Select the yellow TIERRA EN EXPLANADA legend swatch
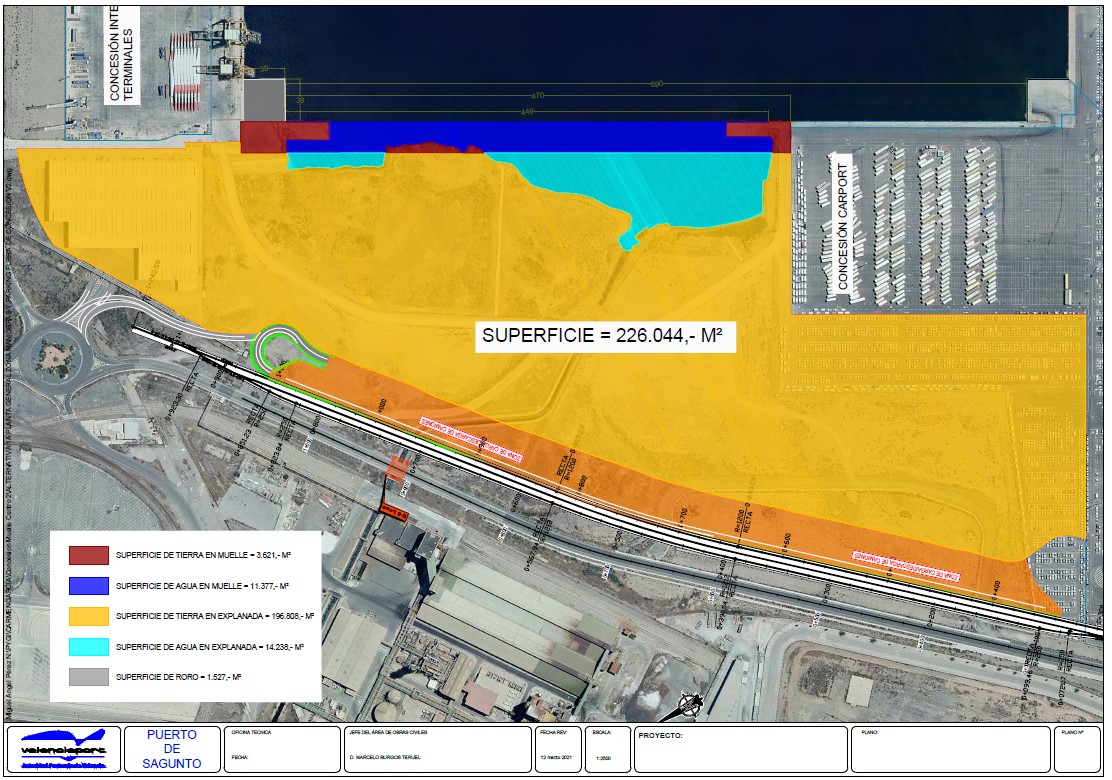Image resolution: width=1112 pixels, height=780 pixels. (88, 616)
